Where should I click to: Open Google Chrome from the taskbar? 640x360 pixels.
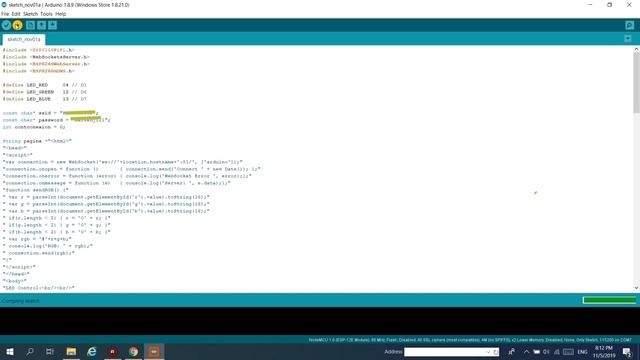pyautogui.click(x=133, y=351)
